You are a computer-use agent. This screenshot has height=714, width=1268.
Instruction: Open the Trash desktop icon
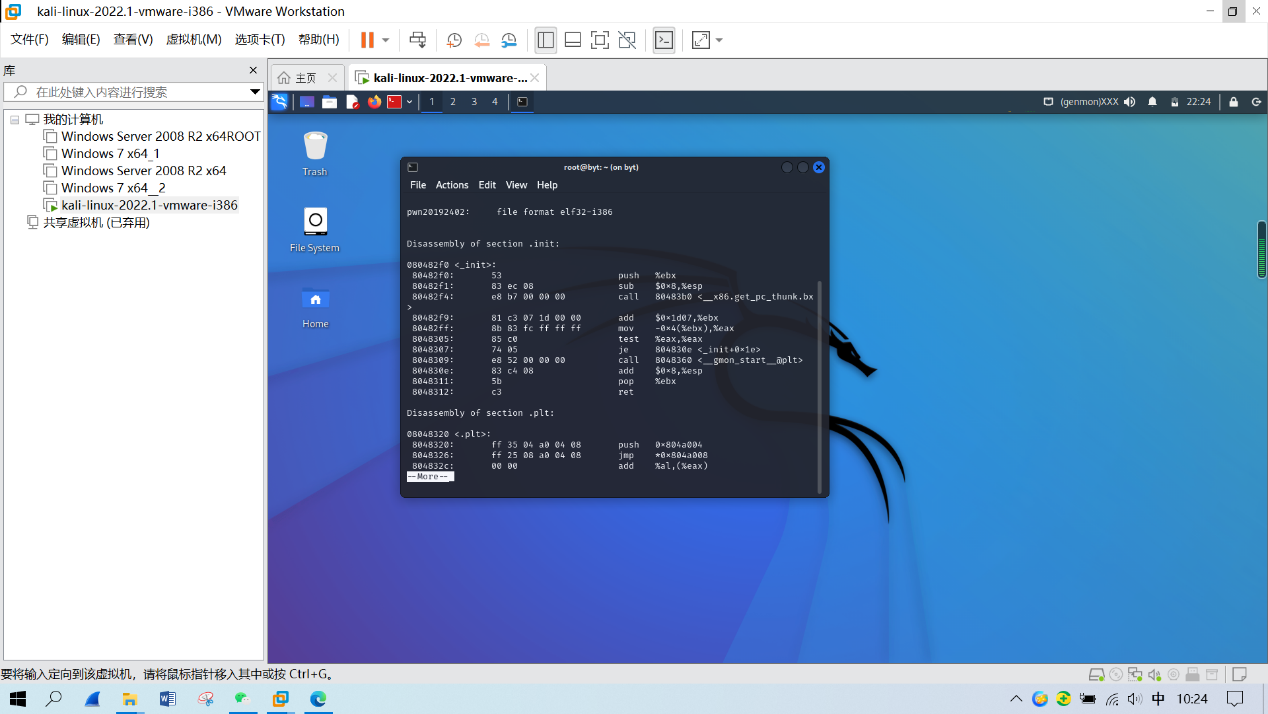[x=315, y=153]
